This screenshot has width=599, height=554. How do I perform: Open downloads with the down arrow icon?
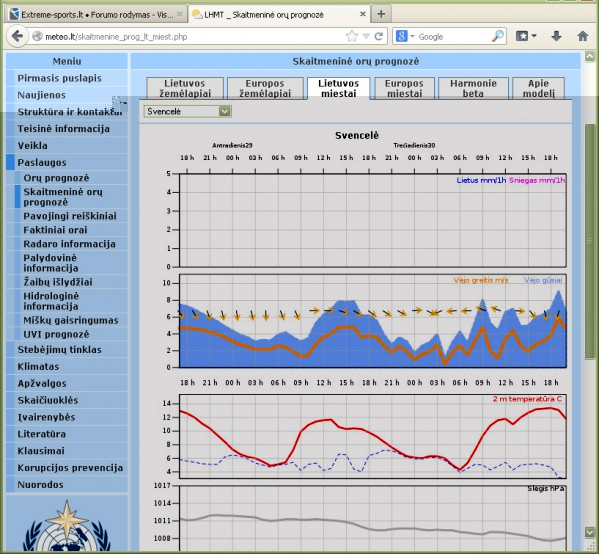click(556, 36)
